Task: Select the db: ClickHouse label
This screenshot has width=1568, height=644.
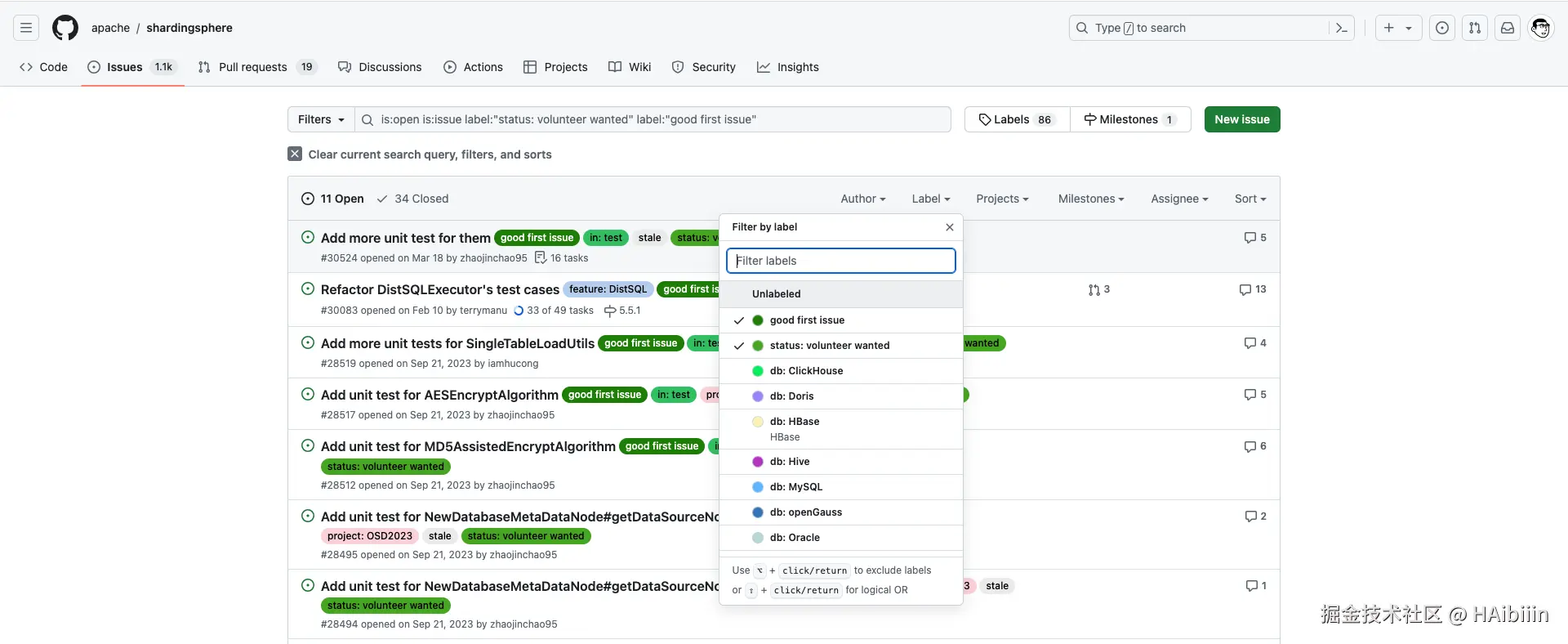Action: click(841, 371)
